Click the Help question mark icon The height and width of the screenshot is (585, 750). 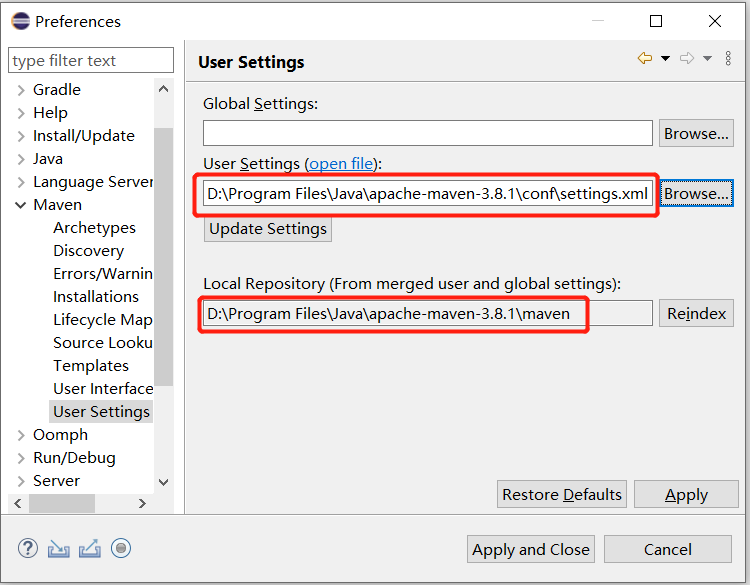tap(28, 548)
